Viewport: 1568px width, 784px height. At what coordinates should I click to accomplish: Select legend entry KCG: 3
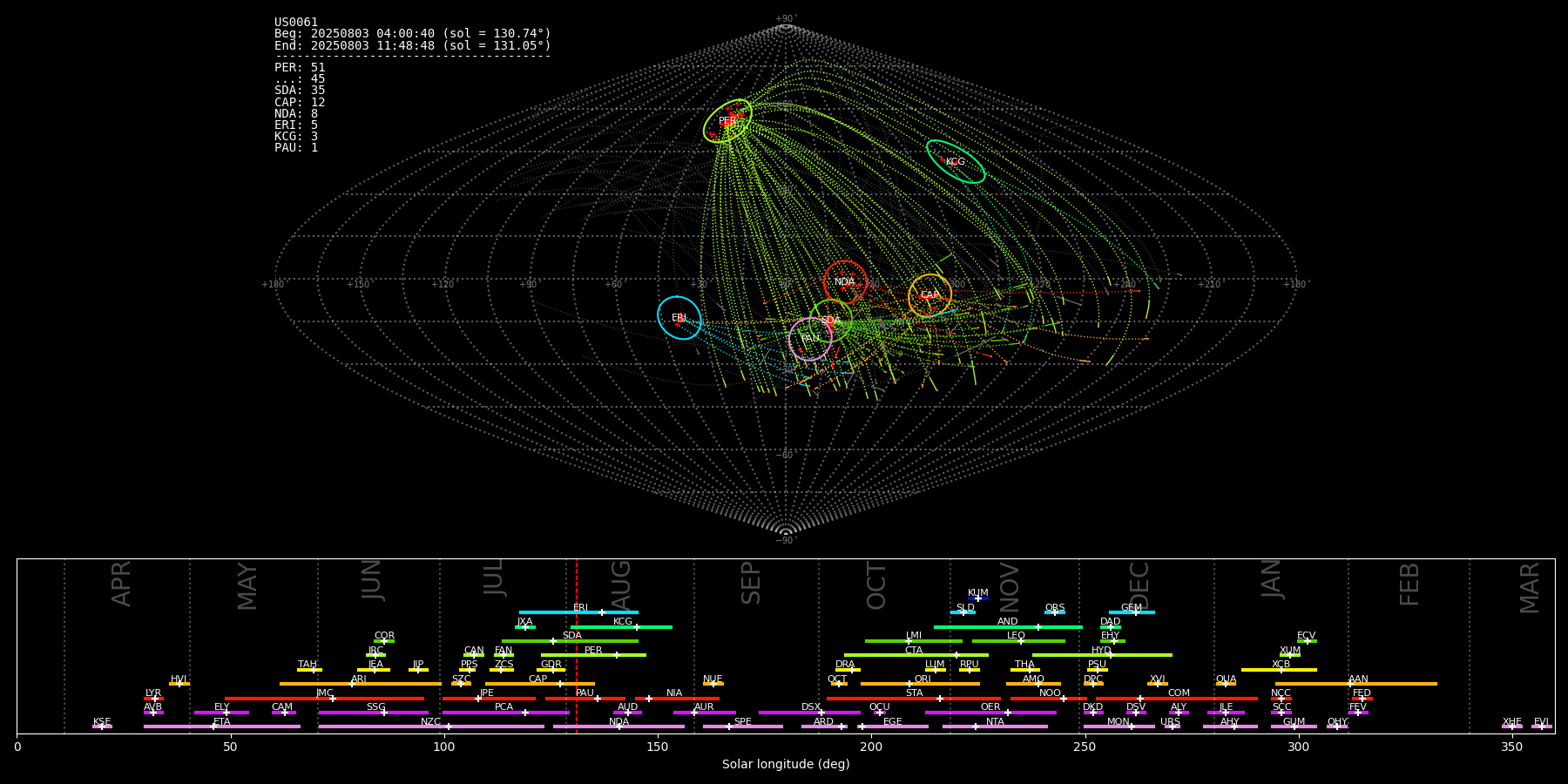click(x=296, y=136)
